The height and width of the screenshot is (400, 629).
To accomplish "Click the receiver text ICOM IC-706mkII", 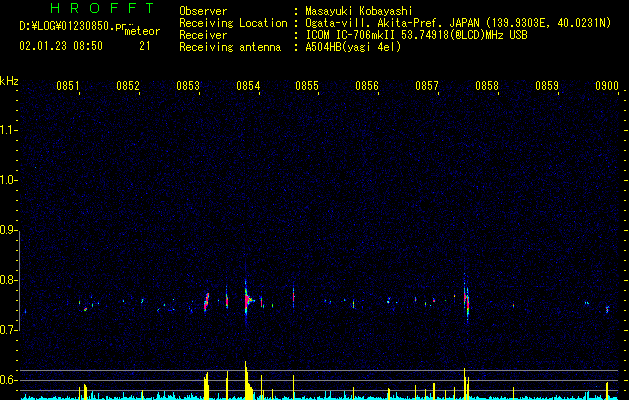I will pyautogui.click(x=351, y=35).
